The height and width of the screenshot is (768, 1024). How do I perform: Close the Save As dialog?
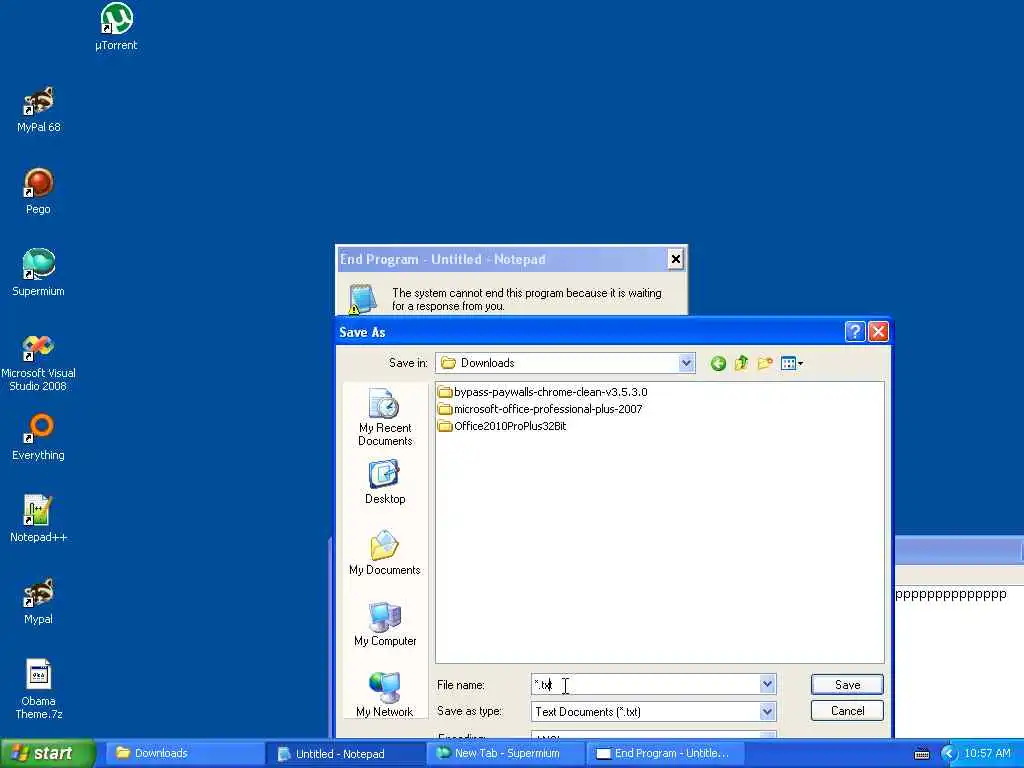(x=878, y=332)
